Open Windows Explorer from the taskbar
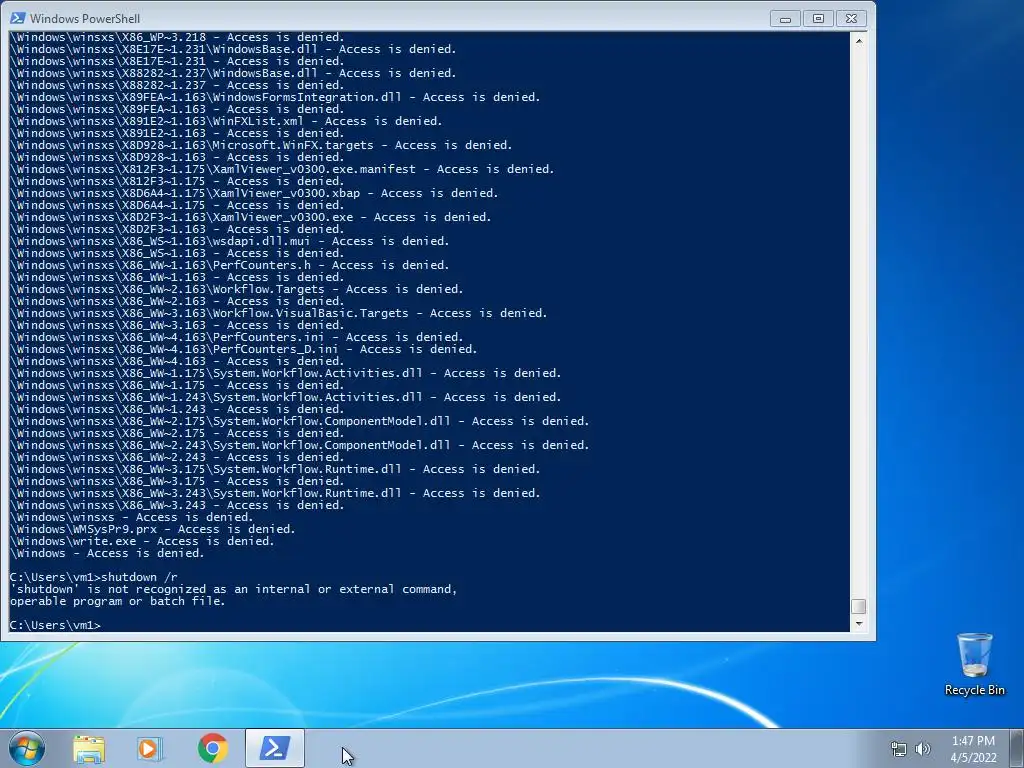Image resolution: width=1024 pixels, height=768 pixels. 89,748
